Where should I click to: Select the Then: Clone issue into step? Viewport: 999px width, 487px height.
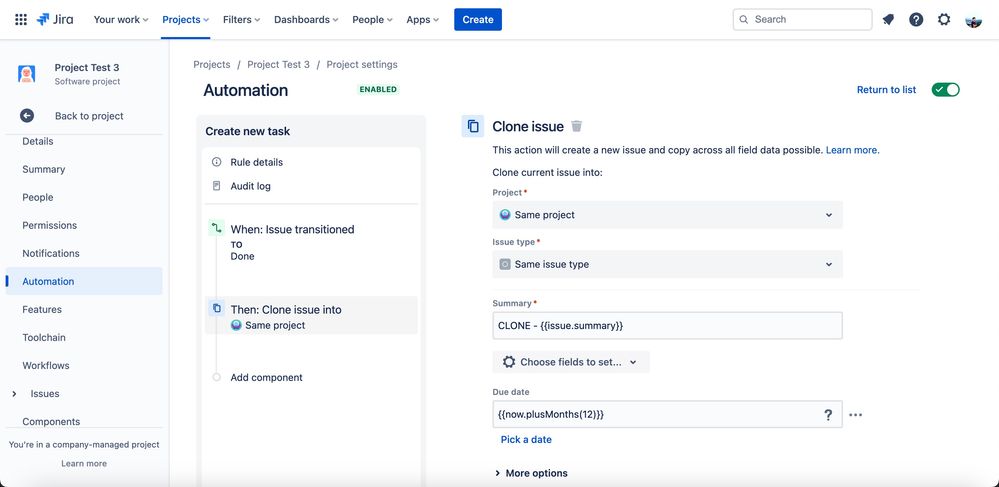coord(311,316)
